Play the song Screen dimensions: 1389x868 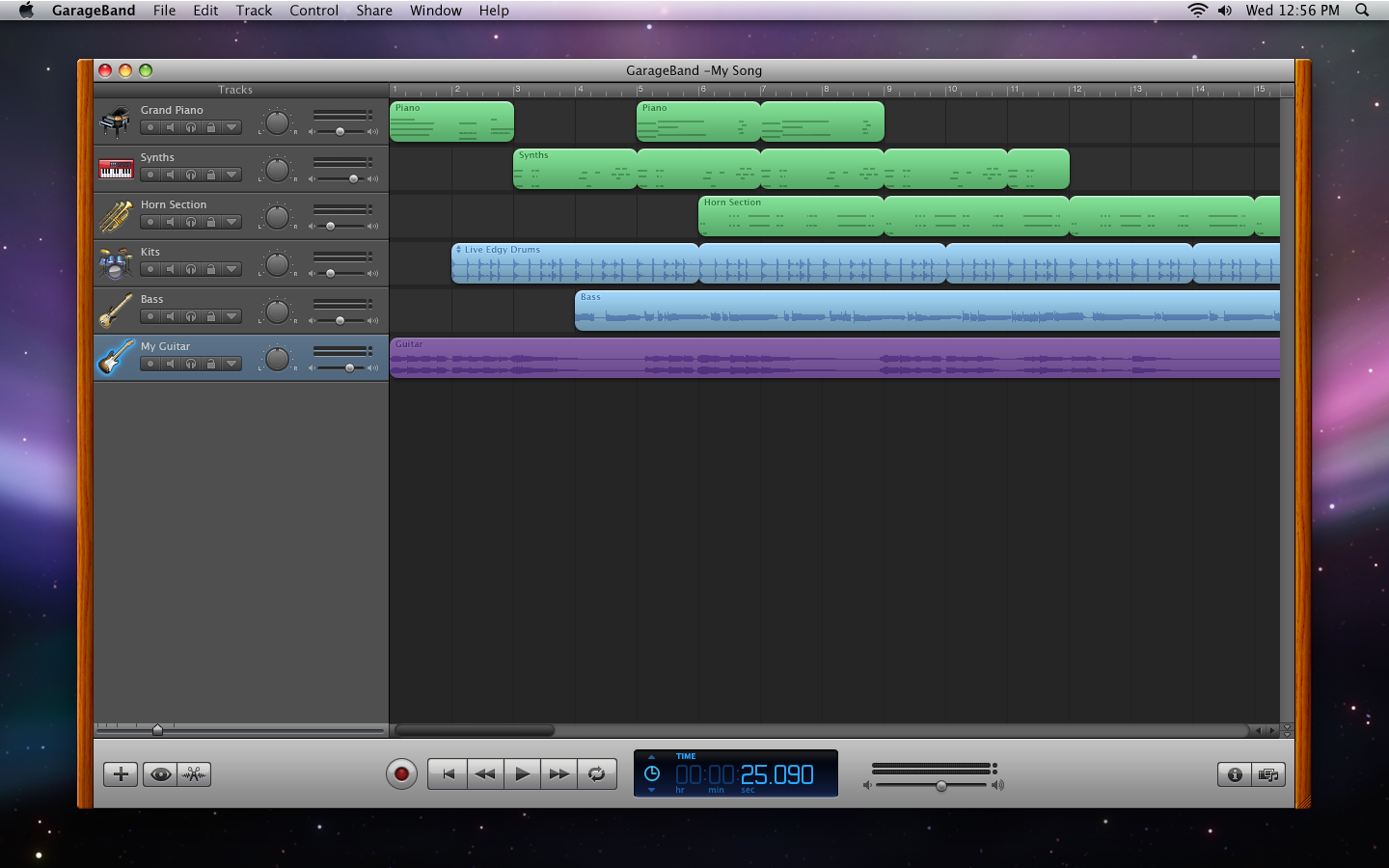pos(522,773)
